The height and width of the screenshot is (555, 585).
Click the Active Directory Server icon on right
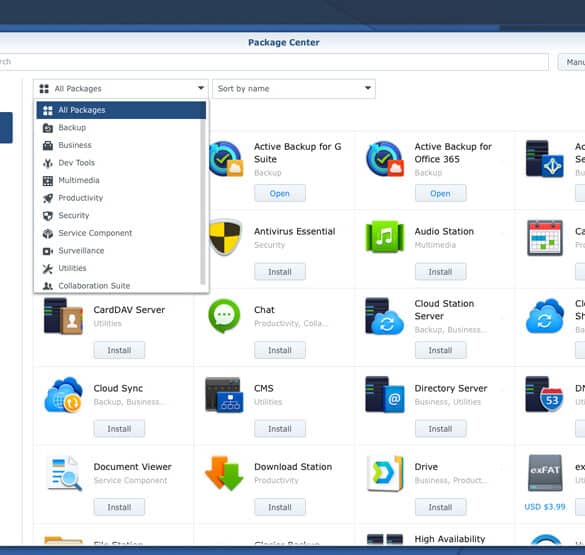[x=545, y=159]
